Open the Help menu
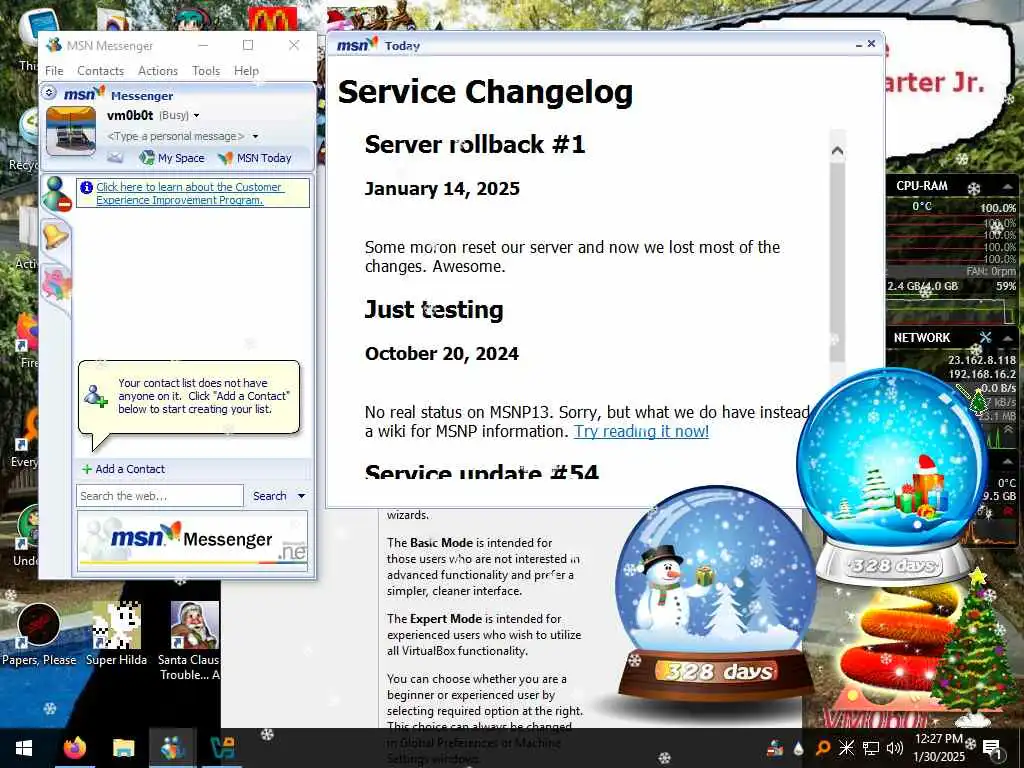Viewport: 1024px width, 768px height. pos(246,71)
